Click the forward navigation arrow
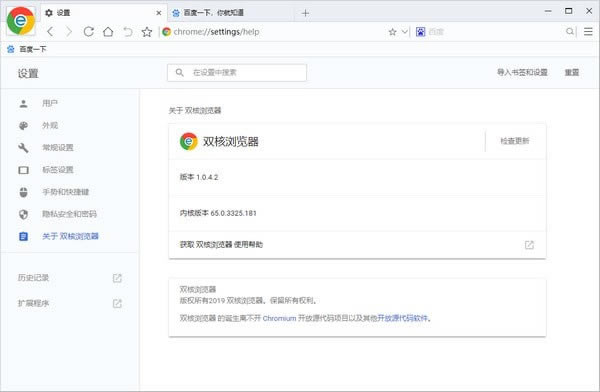 69,32
